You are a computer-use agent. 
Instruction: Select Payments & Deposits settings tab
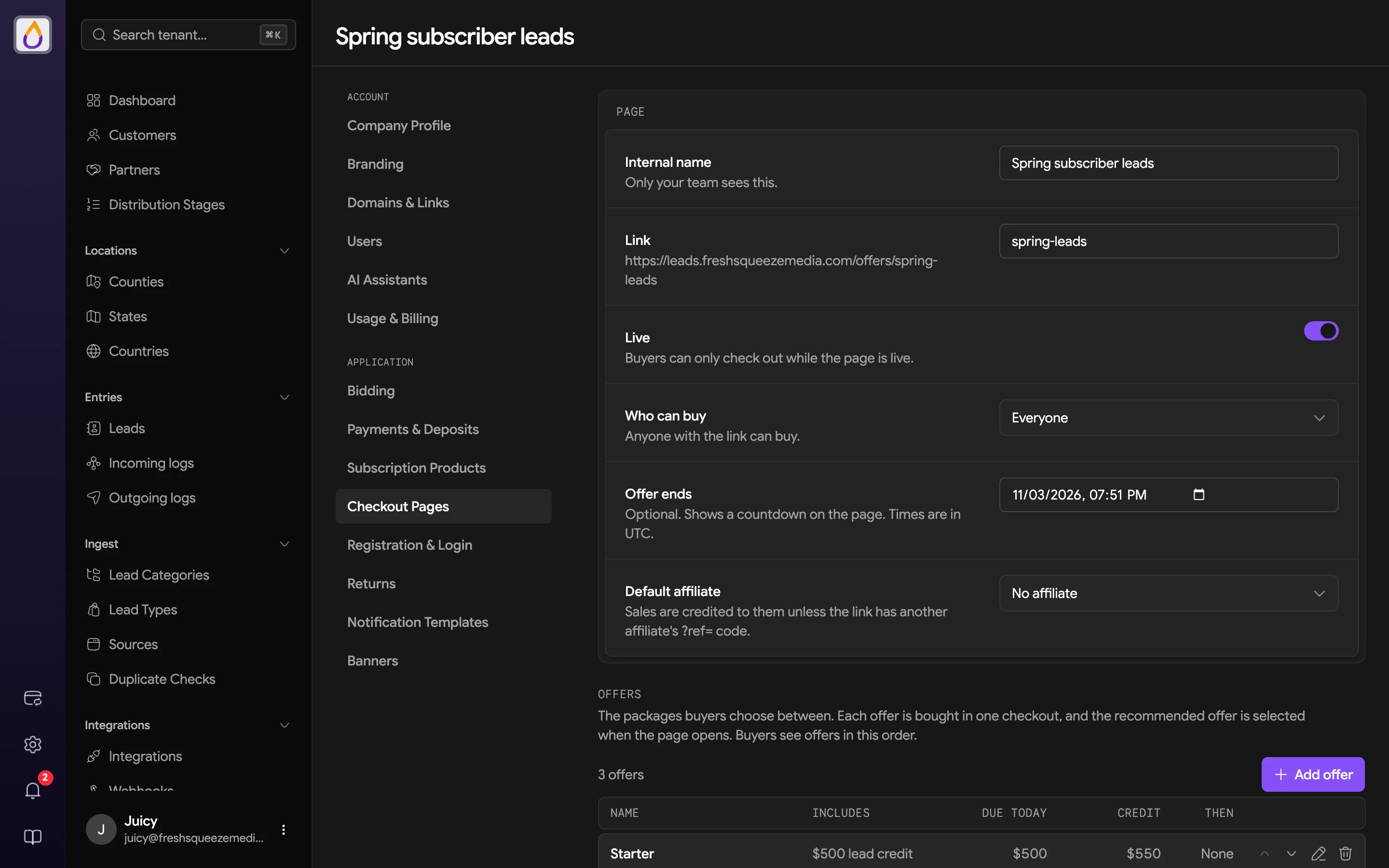[443, 429]
